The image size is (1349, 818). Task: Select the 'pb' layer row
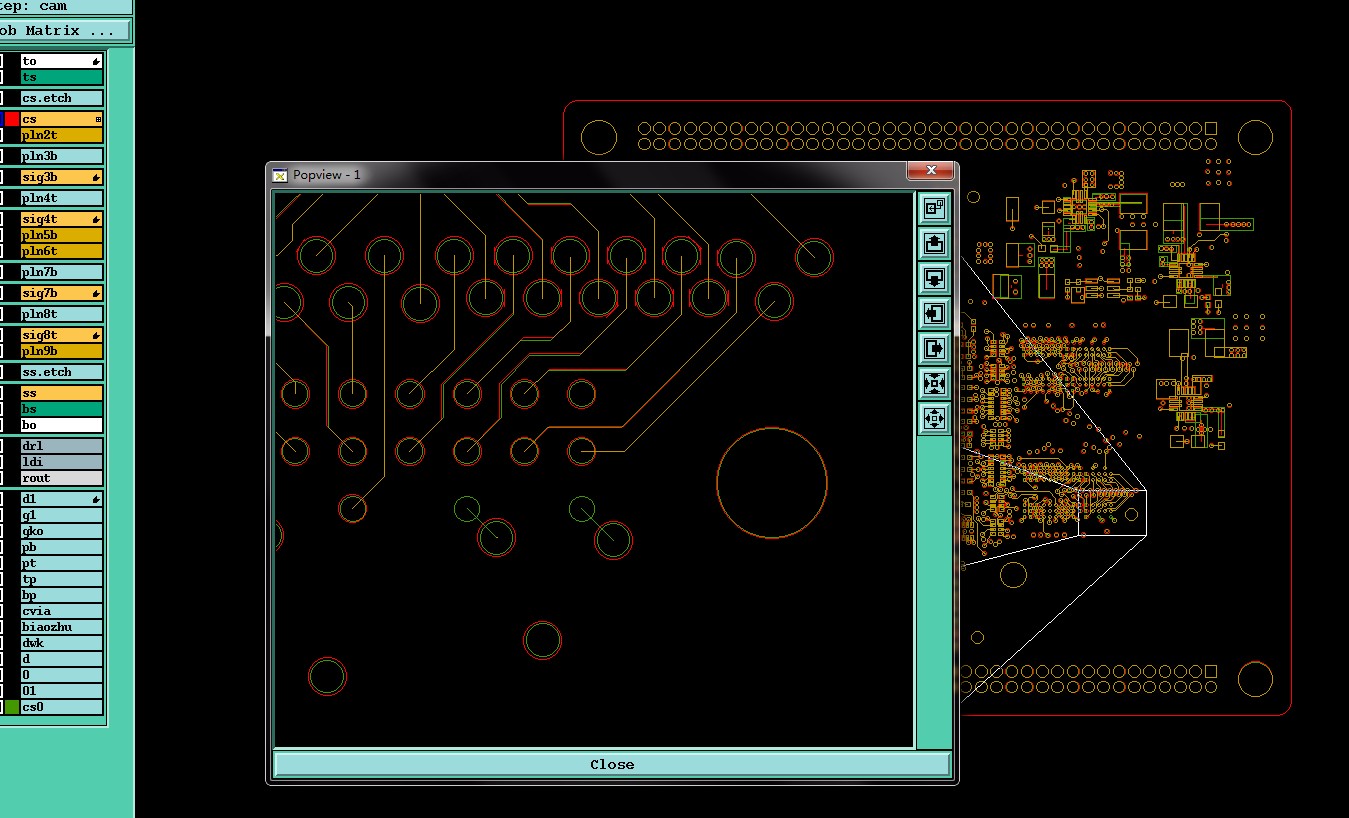click(x=62, y=547)
